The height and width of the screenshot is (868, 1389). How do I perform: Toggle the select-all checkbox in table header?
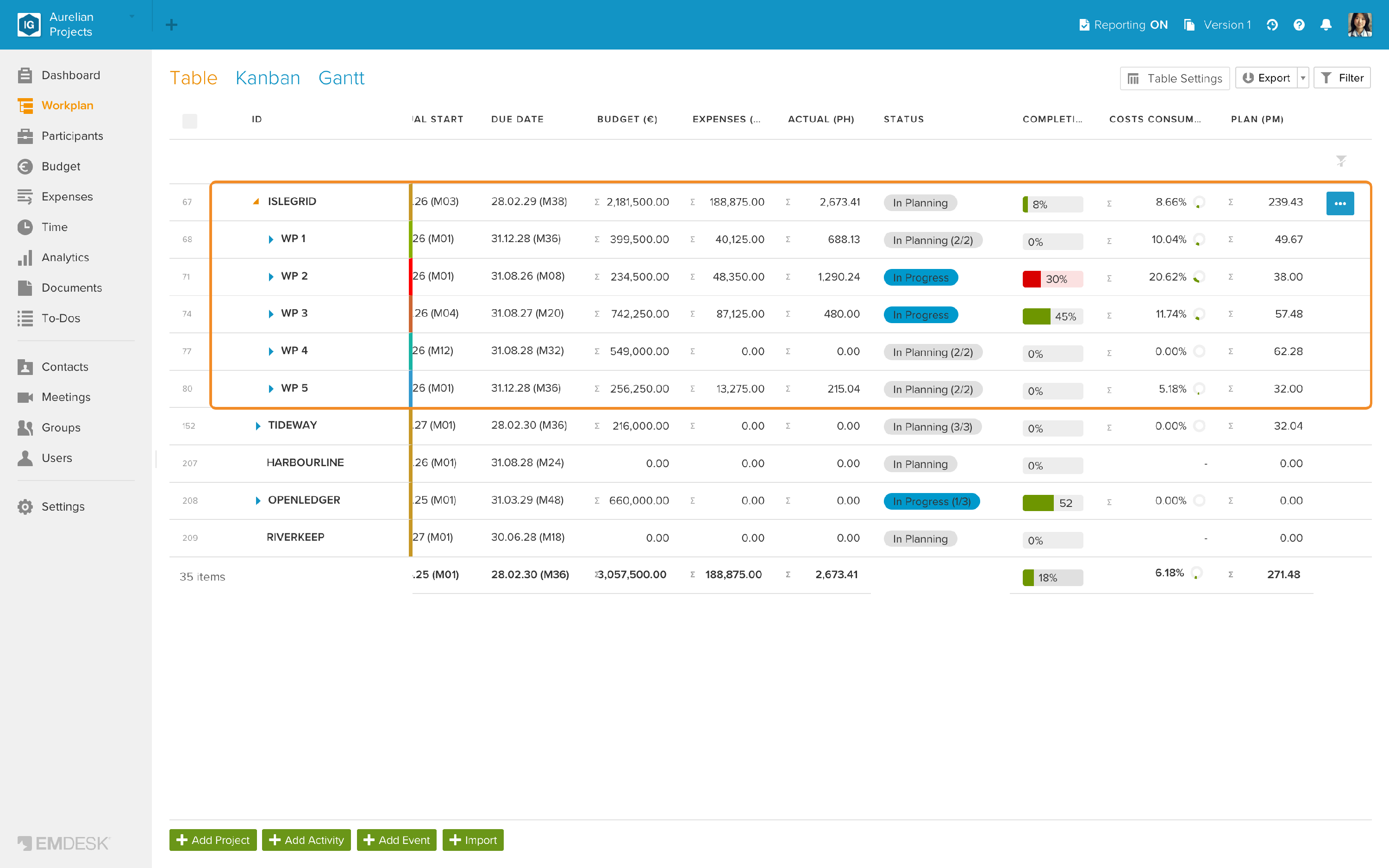coord(189,120)
